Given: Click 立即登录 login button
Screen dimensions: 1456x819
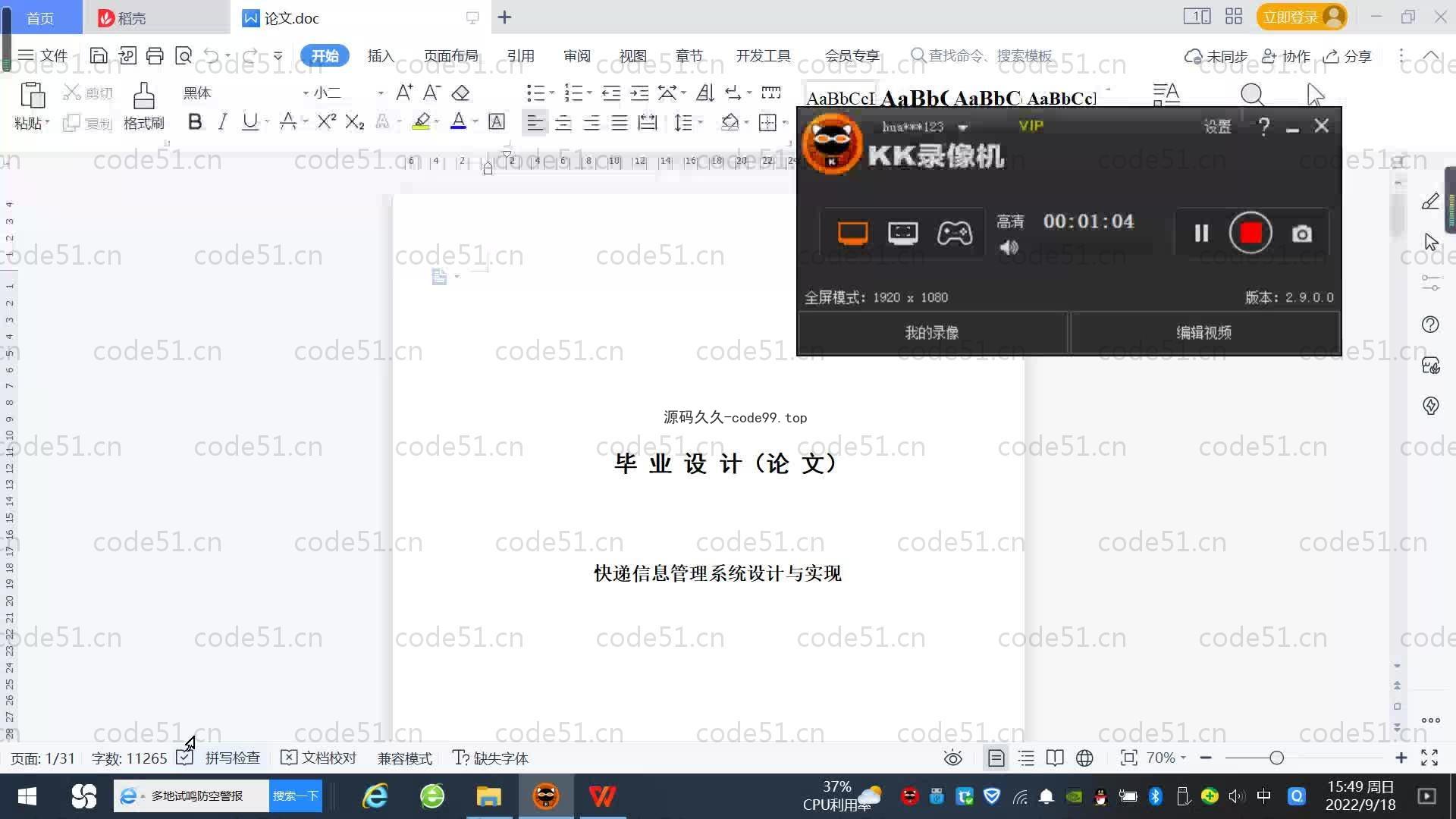Looking at the screenshot, I should (x=1301, y=17).
